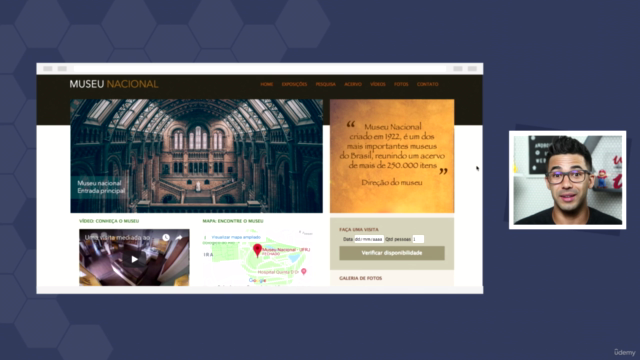640x360 pixels.
Task: Open the CONTATO navigation link
Action: tap(427, 84)
